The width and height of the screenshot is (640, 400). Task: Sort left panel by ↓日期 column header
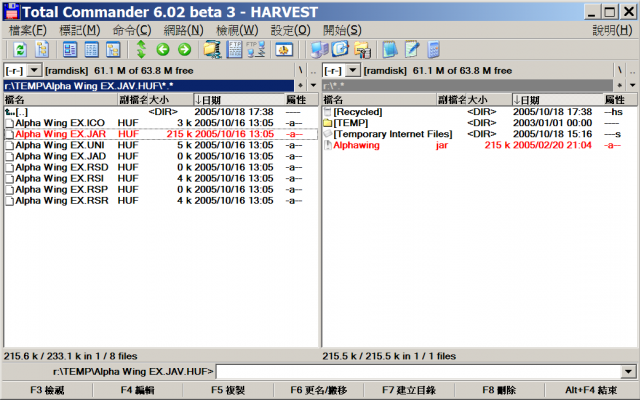pyautogui.click(x=239, y=100)
